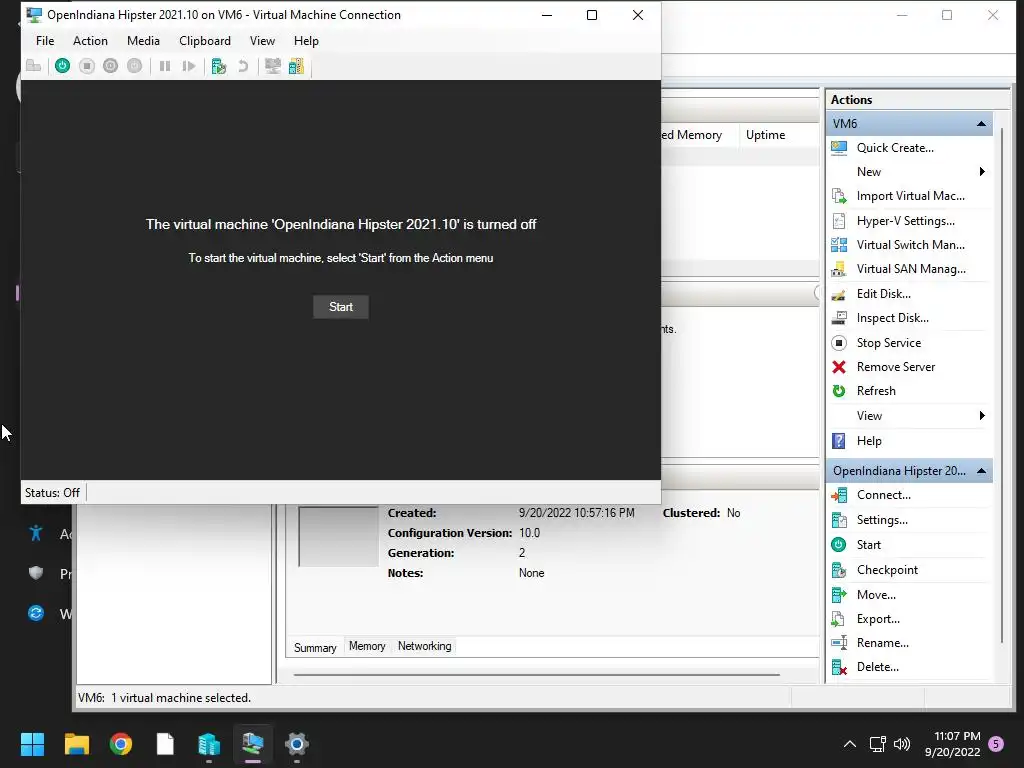Open the View menu in VM Connection
1024x768 pixels.
[262, 40]
